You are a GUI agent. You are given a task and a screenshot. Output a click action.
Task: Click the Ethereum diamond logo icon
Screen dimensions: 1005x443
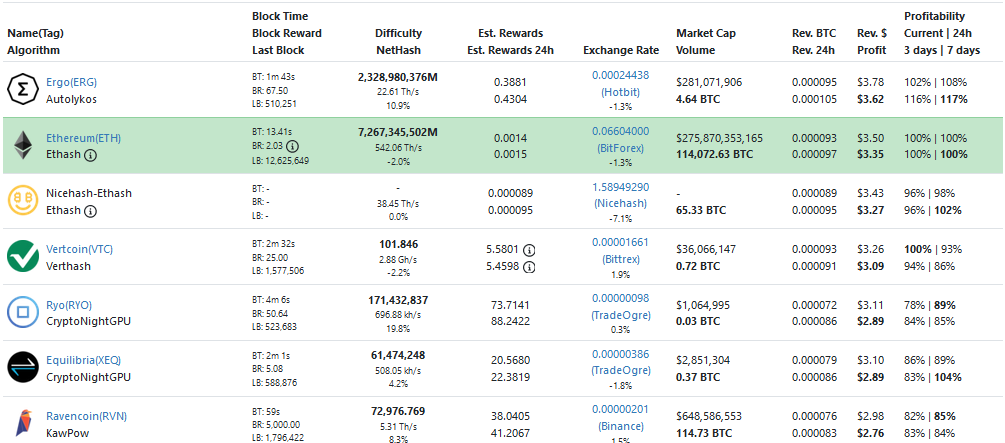tap(22, 146)
